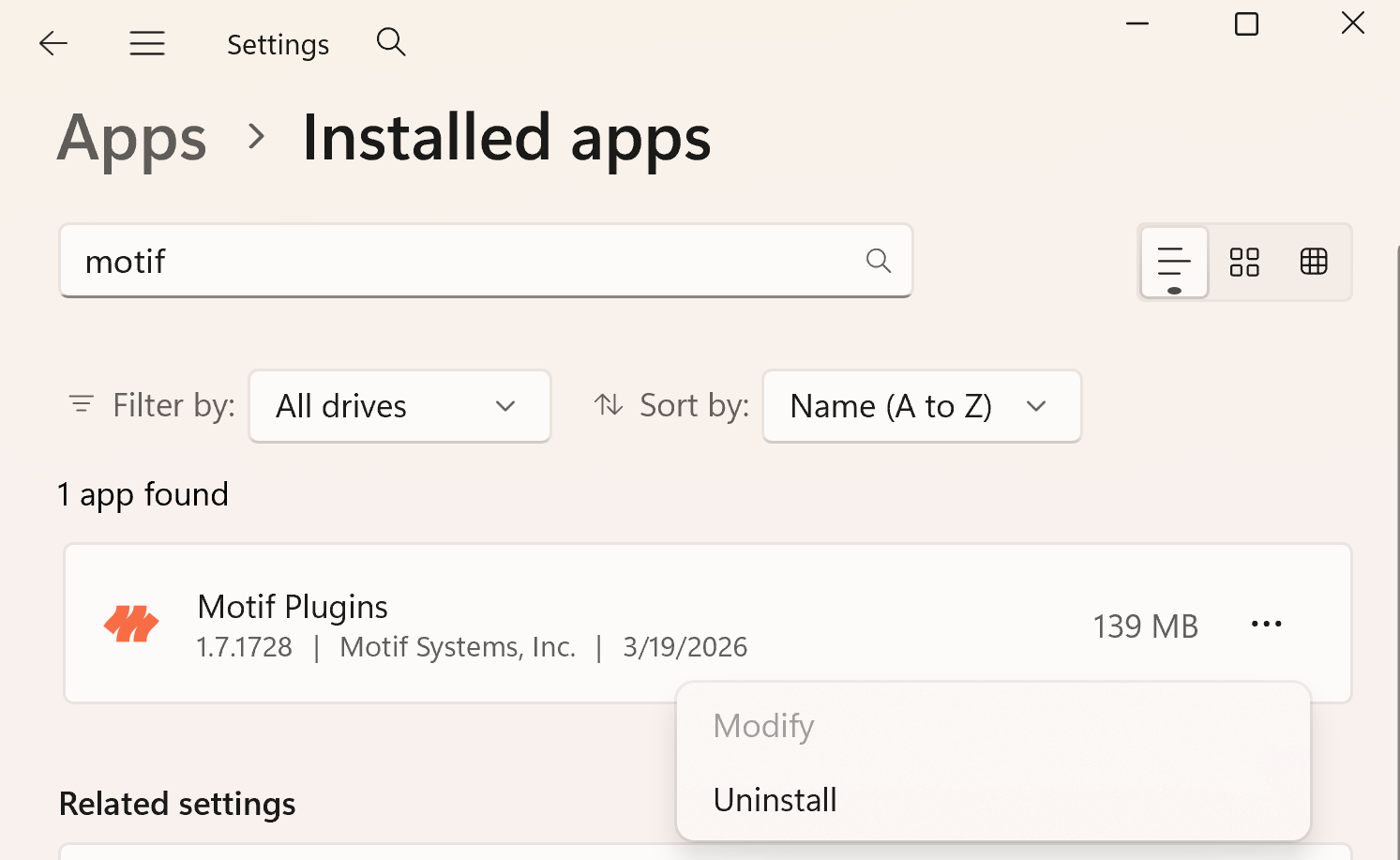Click the breadcrumb chevron separator after Apps

pyautogui.click(x=256, y=137)
